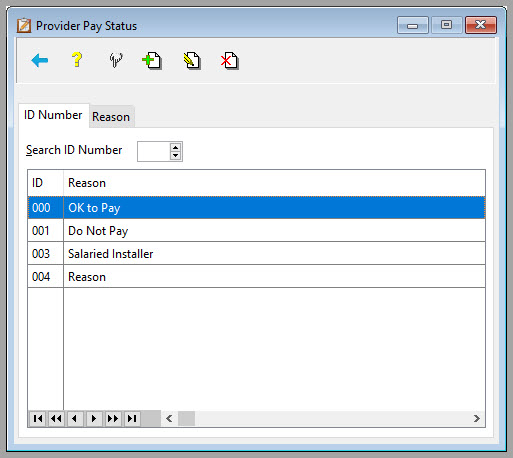Add a new record with green plus icon
This screenshot has width=513, height=458.
152,61
